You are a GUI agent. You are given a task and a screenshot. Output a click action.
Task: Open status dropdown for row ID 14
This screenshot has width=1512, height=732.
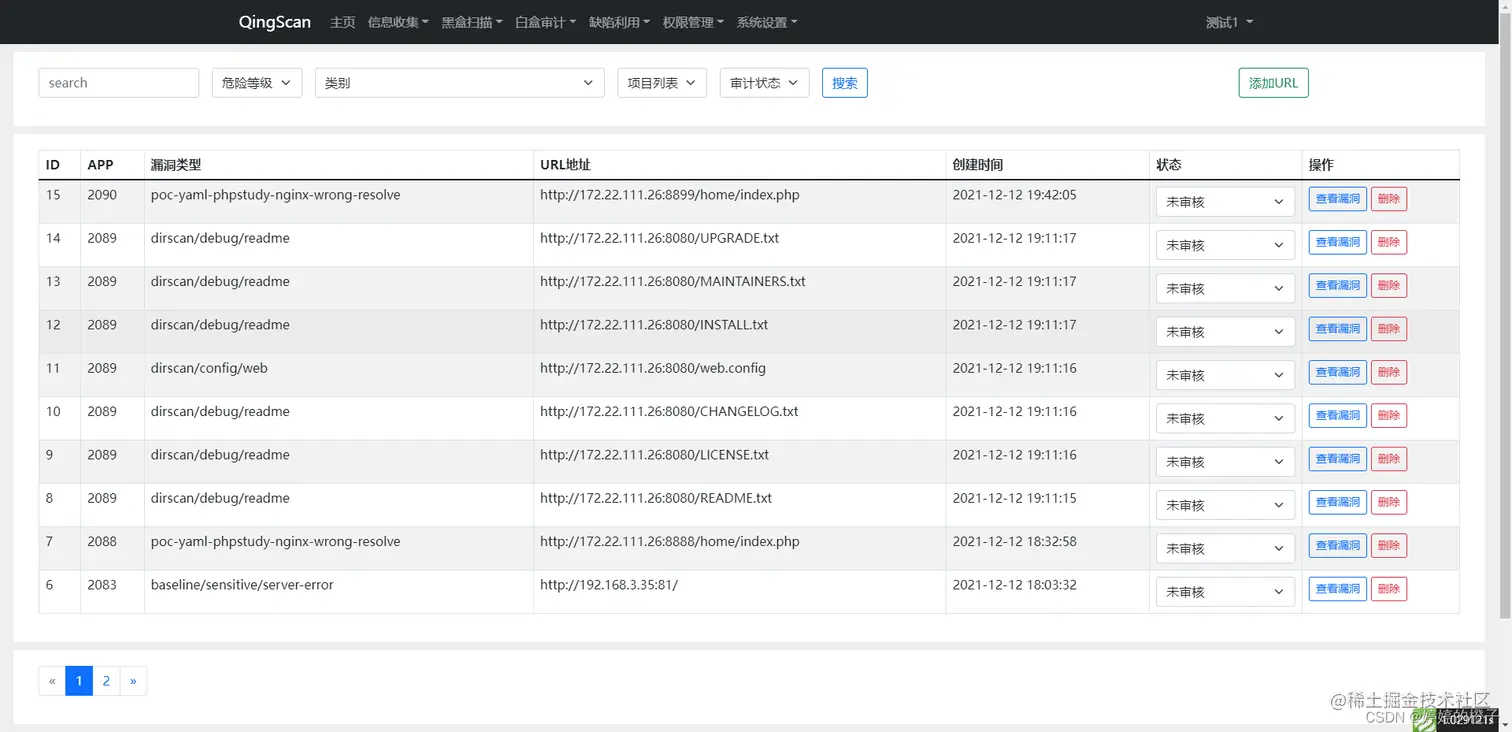pyautogui.click(x=1225, y=245)
